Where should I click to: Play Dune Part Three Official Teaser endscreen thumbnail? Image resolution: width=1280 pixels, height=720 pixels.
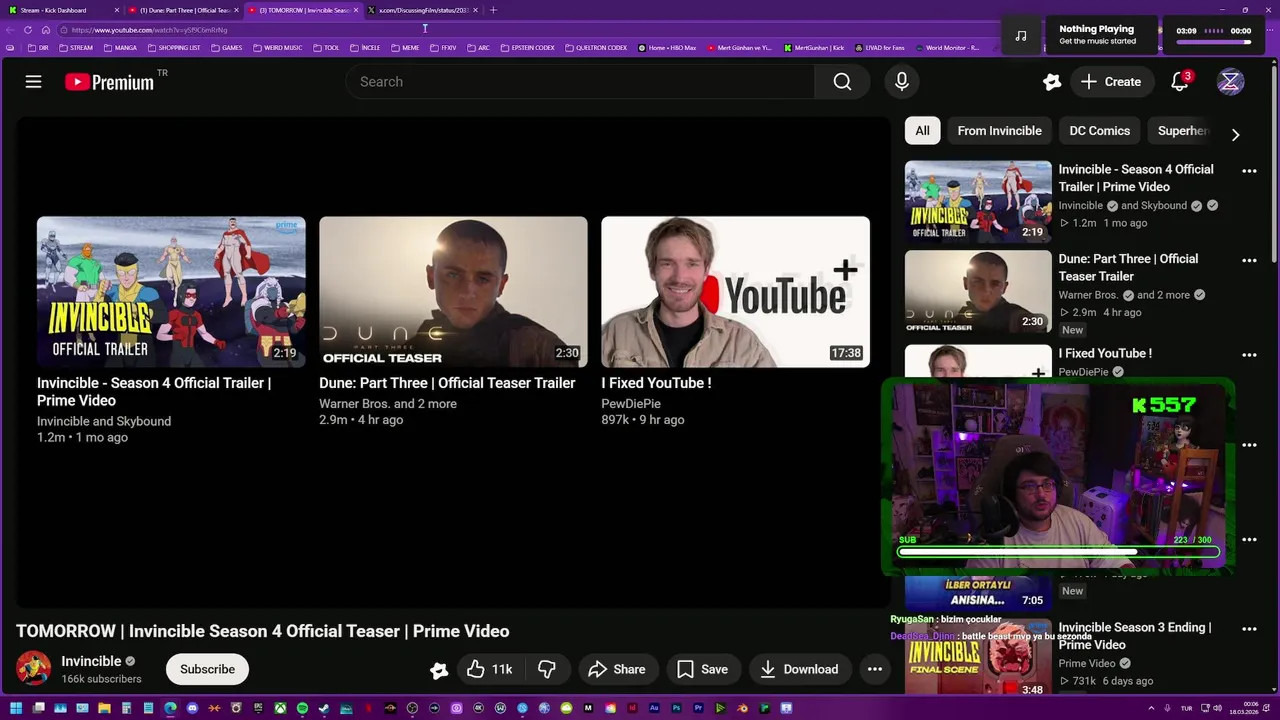453,292
